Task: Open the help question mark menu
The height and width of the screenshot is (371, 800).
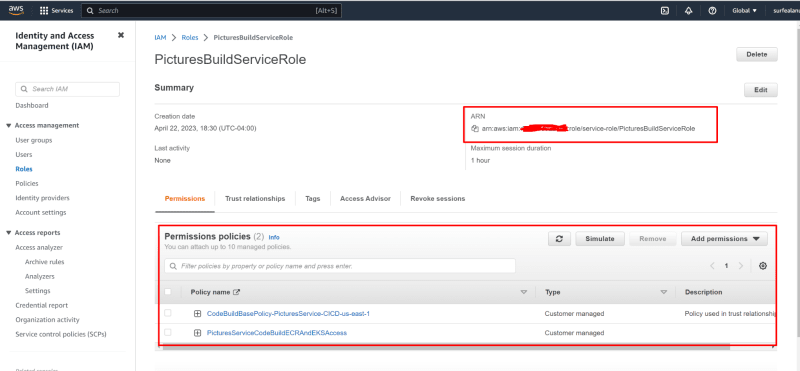Action: (712, 10)
